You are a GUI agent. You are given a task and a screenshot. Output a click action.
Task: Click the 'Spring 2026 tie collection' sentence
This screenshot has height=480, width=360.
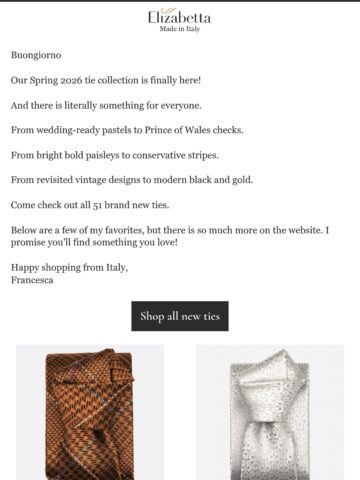[x=106, y=80]
